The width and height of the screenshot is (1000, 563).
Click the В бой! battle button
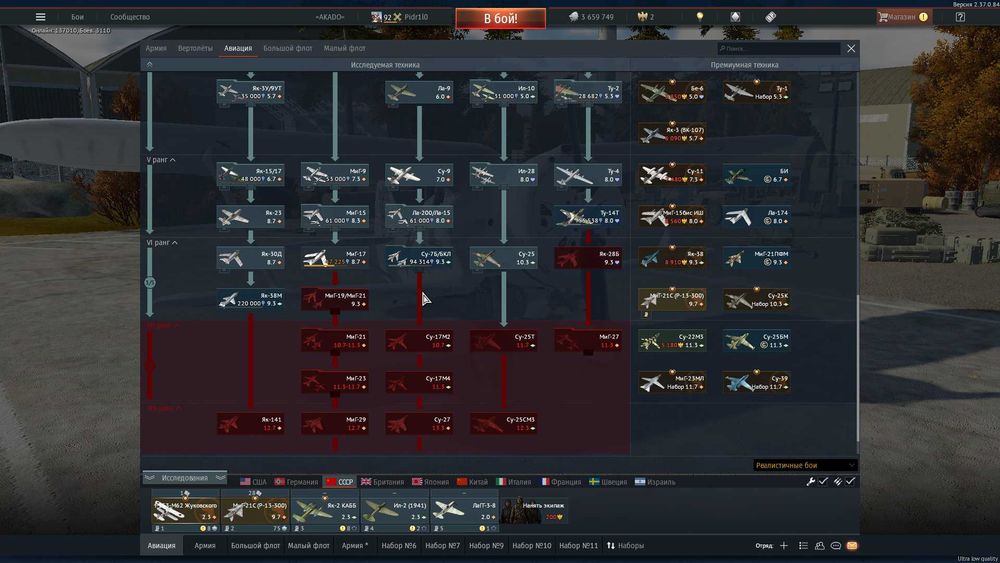coord(501,18)
